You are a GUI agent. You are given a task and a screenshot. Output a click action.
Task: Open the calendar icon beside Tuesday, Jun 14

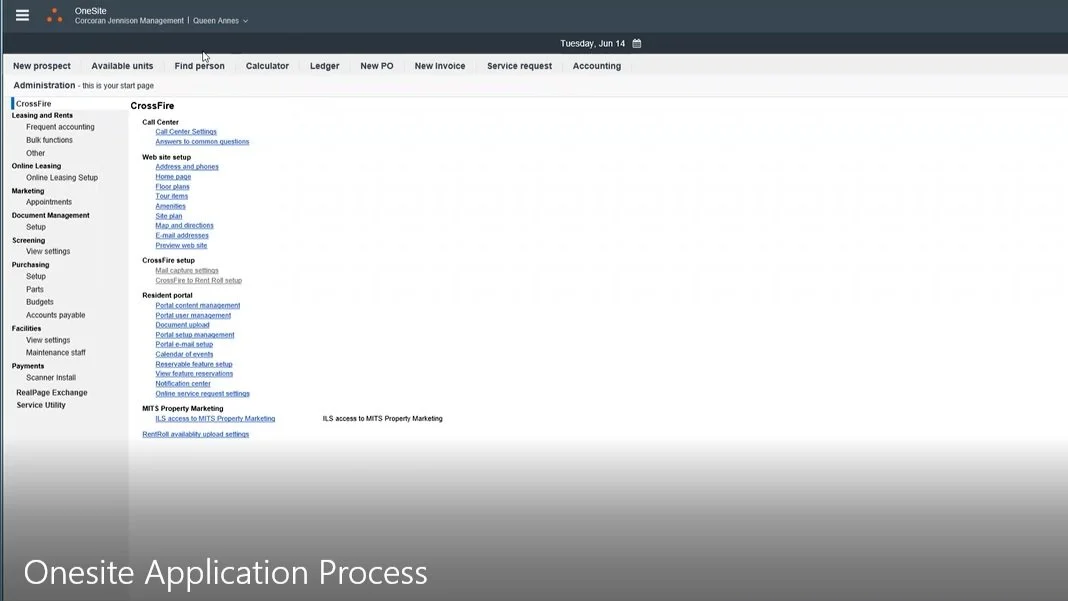pos(637,44)
